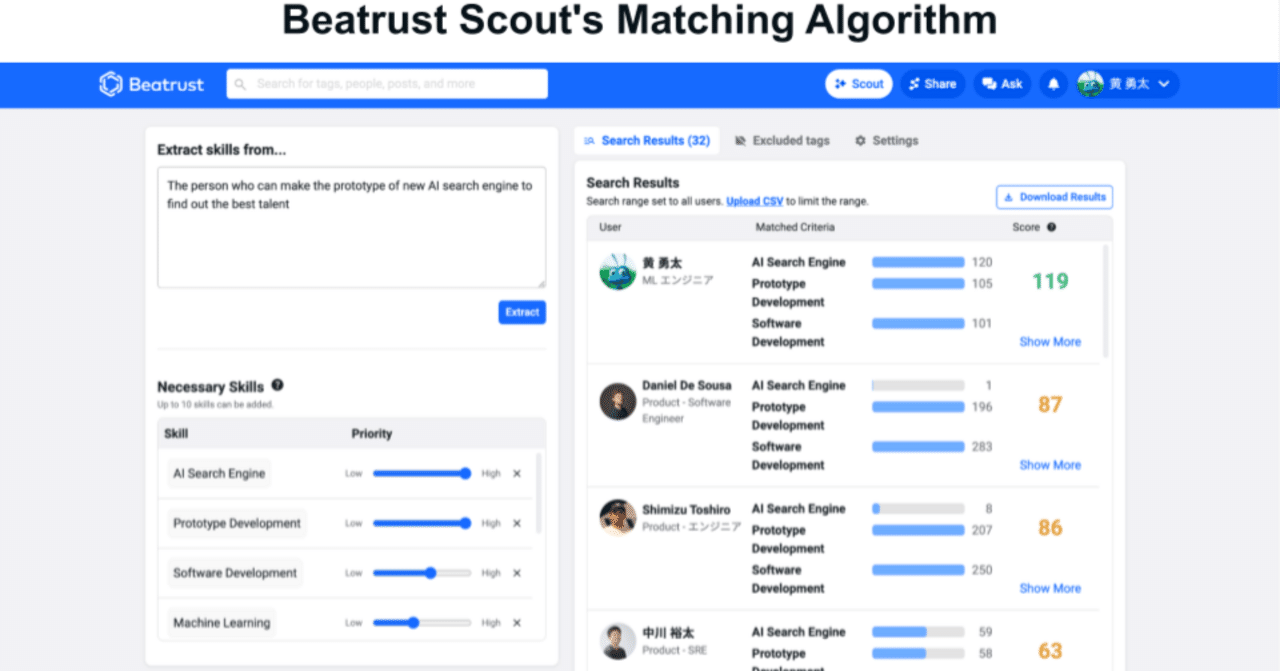Expand Show More for Daniel De Sousa
This screenshot has height=671, width=1280.
click(1049, 465)
